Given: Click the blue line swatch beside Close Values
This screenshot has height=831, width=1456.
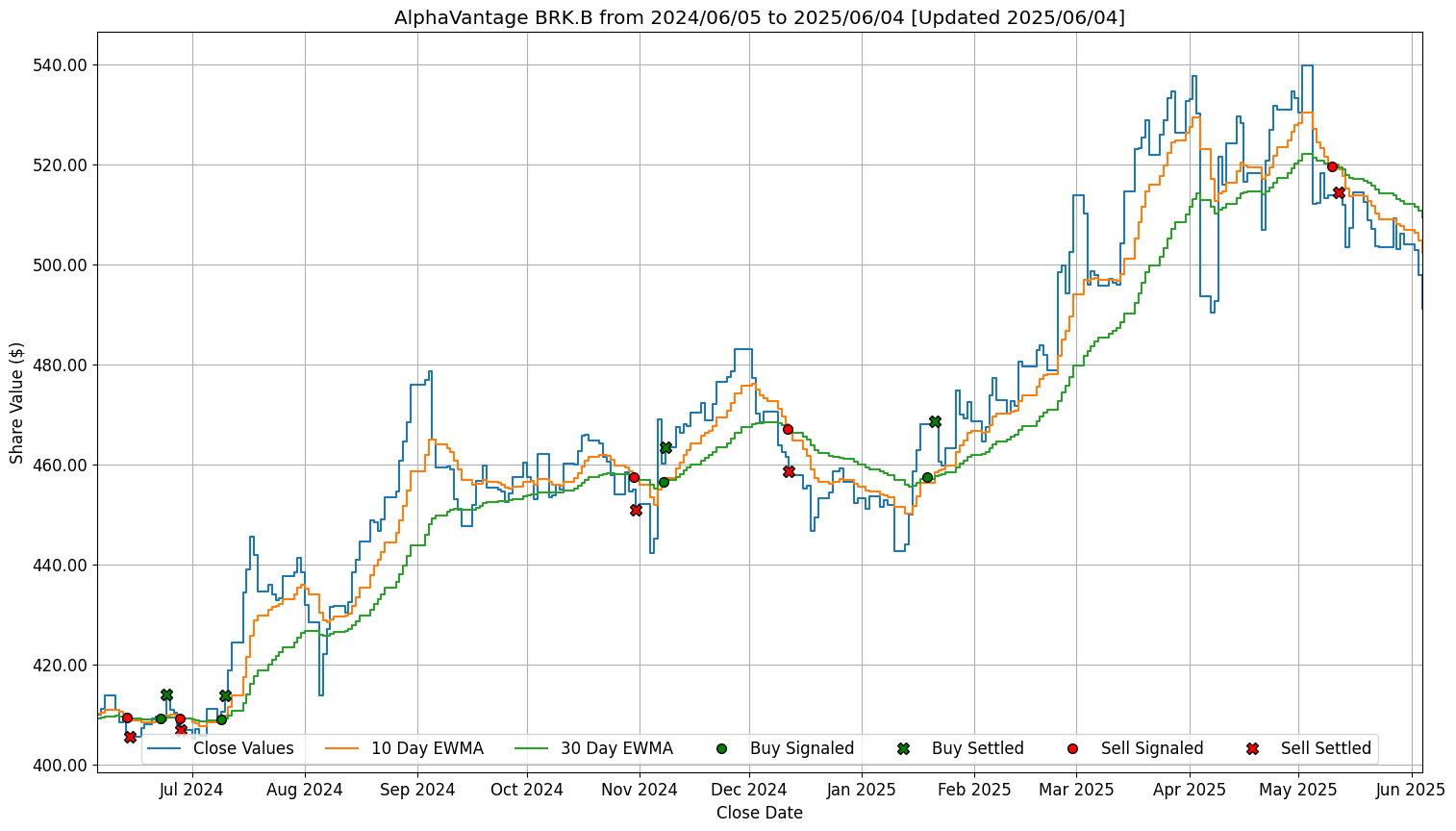Looking at the screenshot, I should [x=164, y=748].
